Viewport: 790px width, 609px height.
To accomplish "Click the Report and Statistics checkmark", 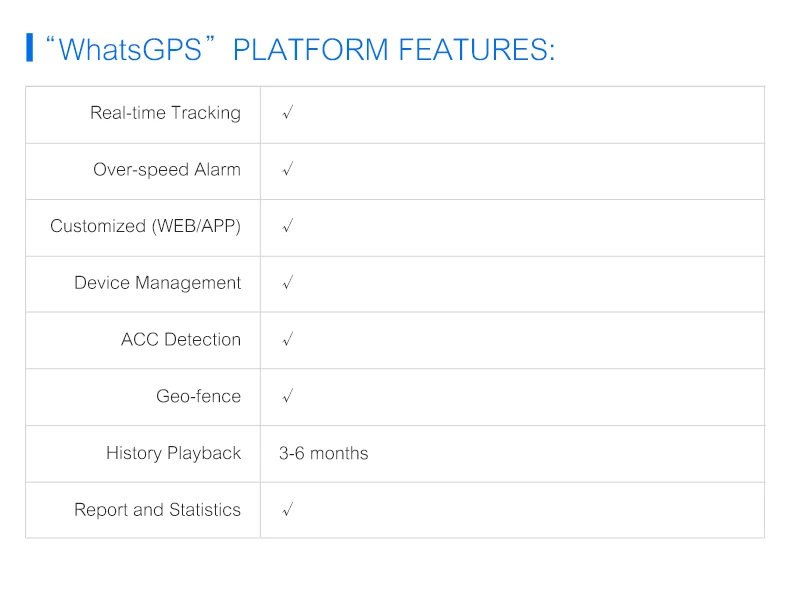I will [287, 510].
